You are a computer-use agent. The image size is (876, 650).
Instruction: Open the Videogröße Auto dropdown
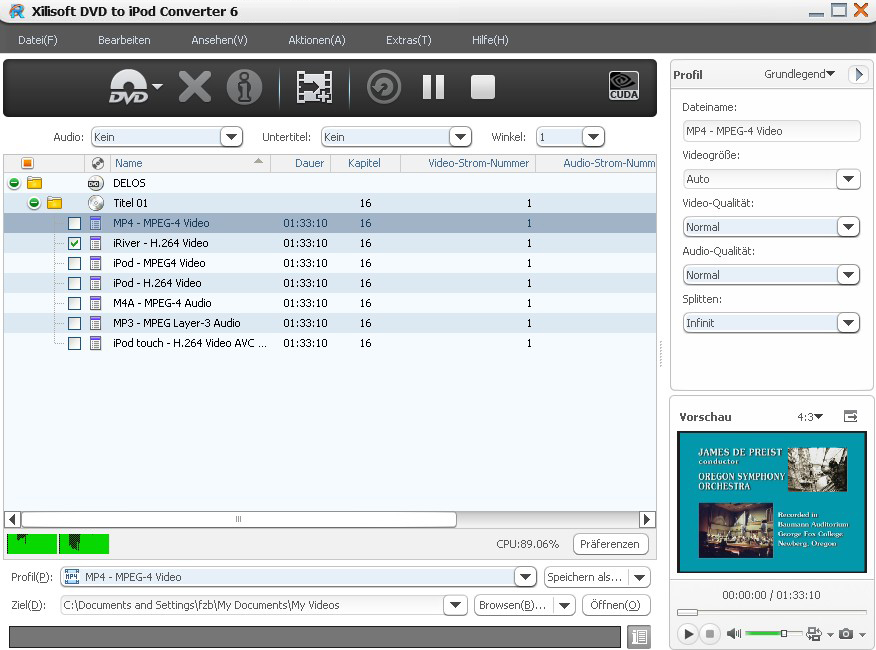pyautogui.click(x=848, y=179)
